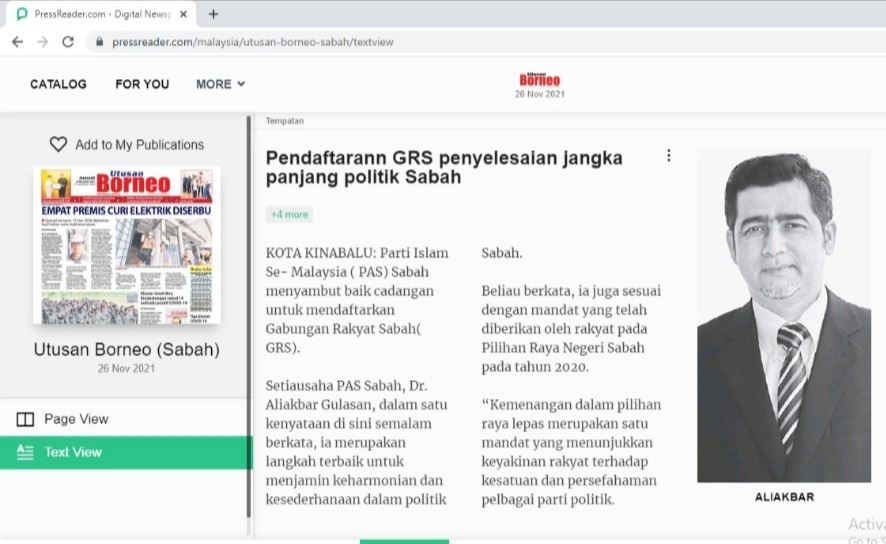Reload the PressReader page
This screenshot has width=886, height=544.
point(68,42)
